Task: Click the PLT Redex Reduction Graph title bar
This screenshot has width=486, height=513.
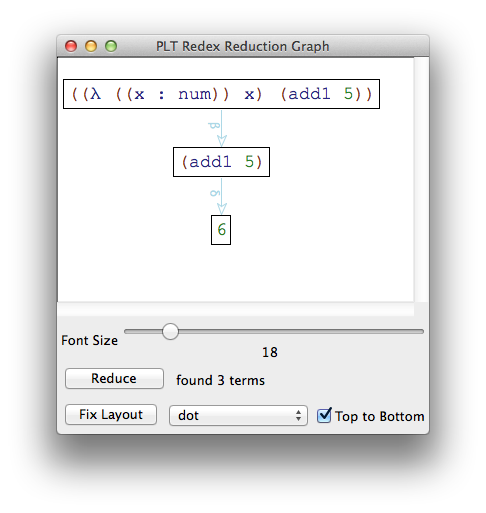Action: 243,46
